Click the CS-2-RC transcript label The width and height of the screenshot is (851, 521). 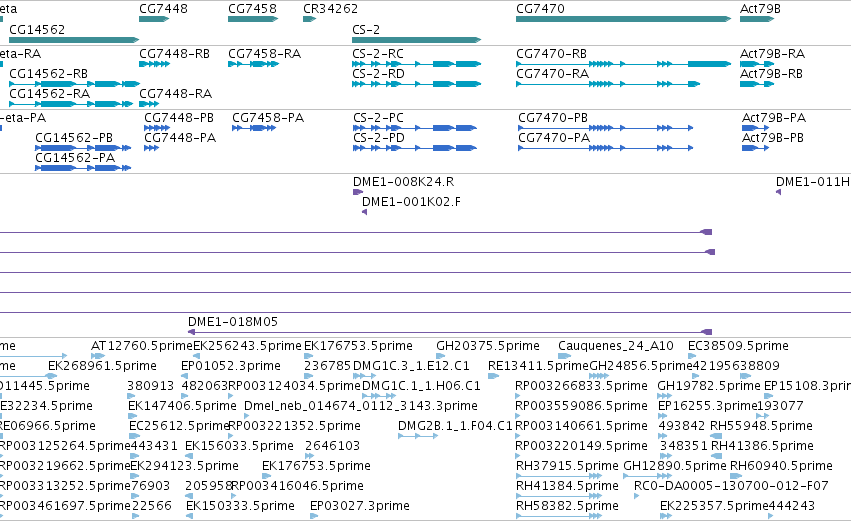coord(378,54)
